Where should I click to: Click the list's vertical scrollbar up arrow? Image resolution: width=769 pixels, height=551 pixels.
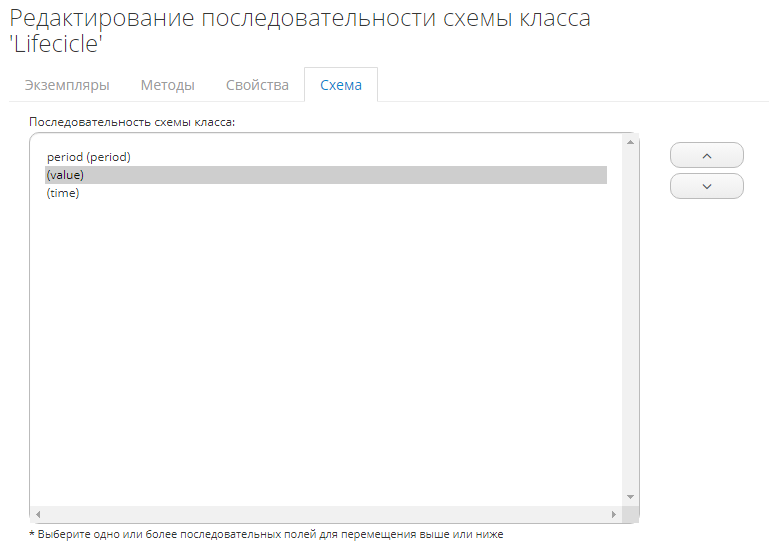(x=630, y=142)
